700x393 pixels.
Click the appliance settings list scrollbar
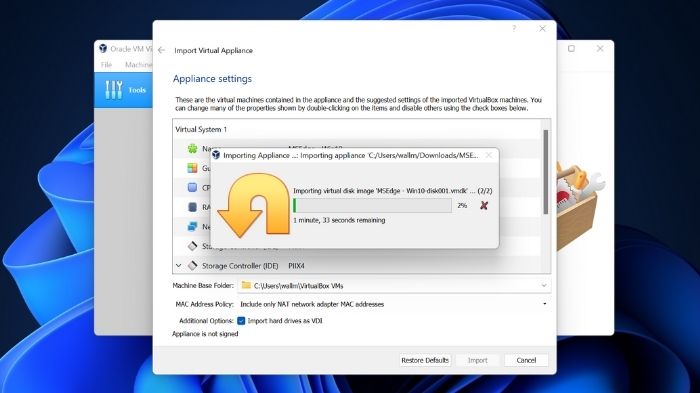[x=546, y=171]
